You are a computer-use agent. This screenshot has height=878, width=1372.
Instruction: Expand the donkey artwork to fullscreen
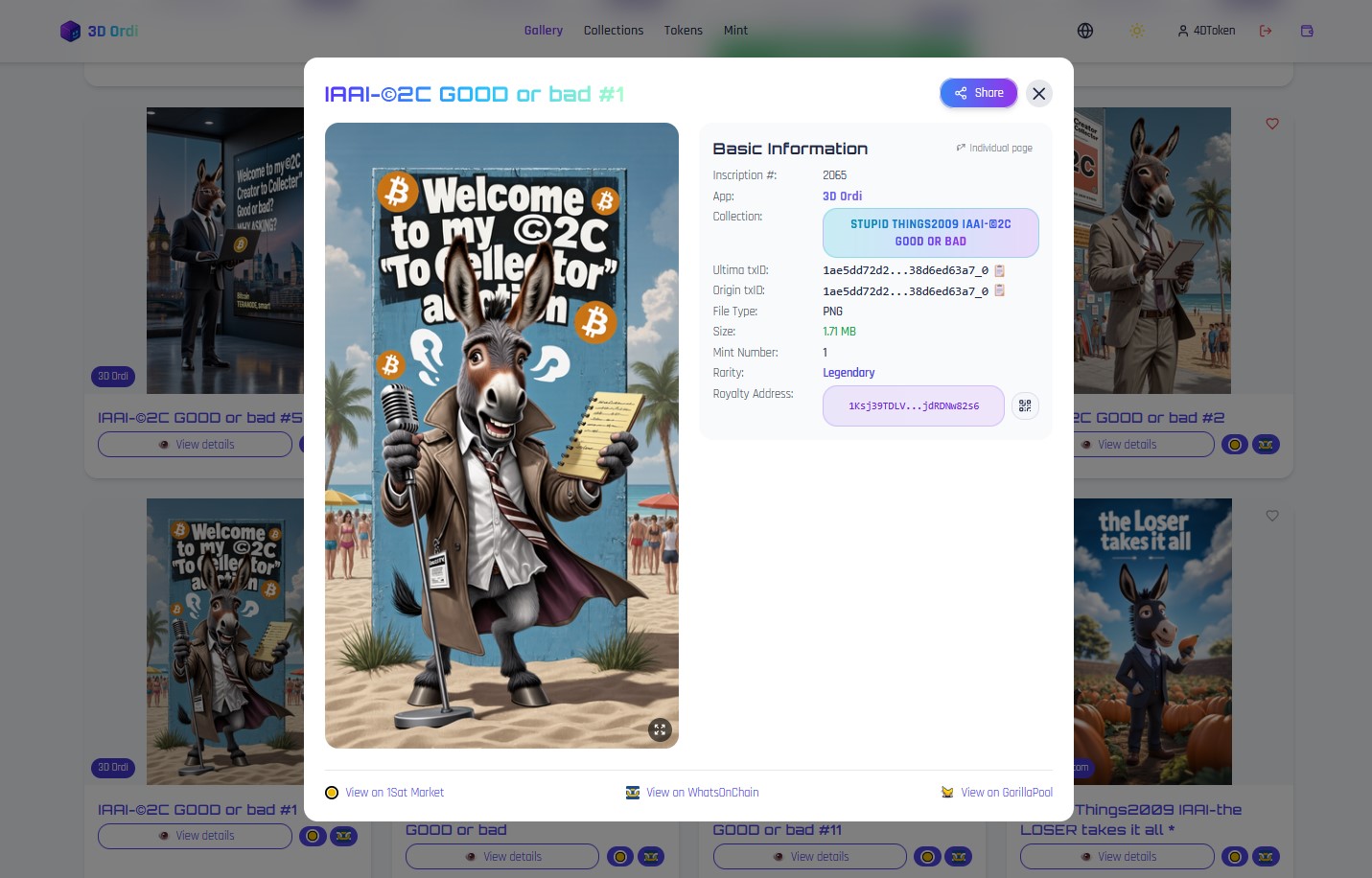point(660,729)
